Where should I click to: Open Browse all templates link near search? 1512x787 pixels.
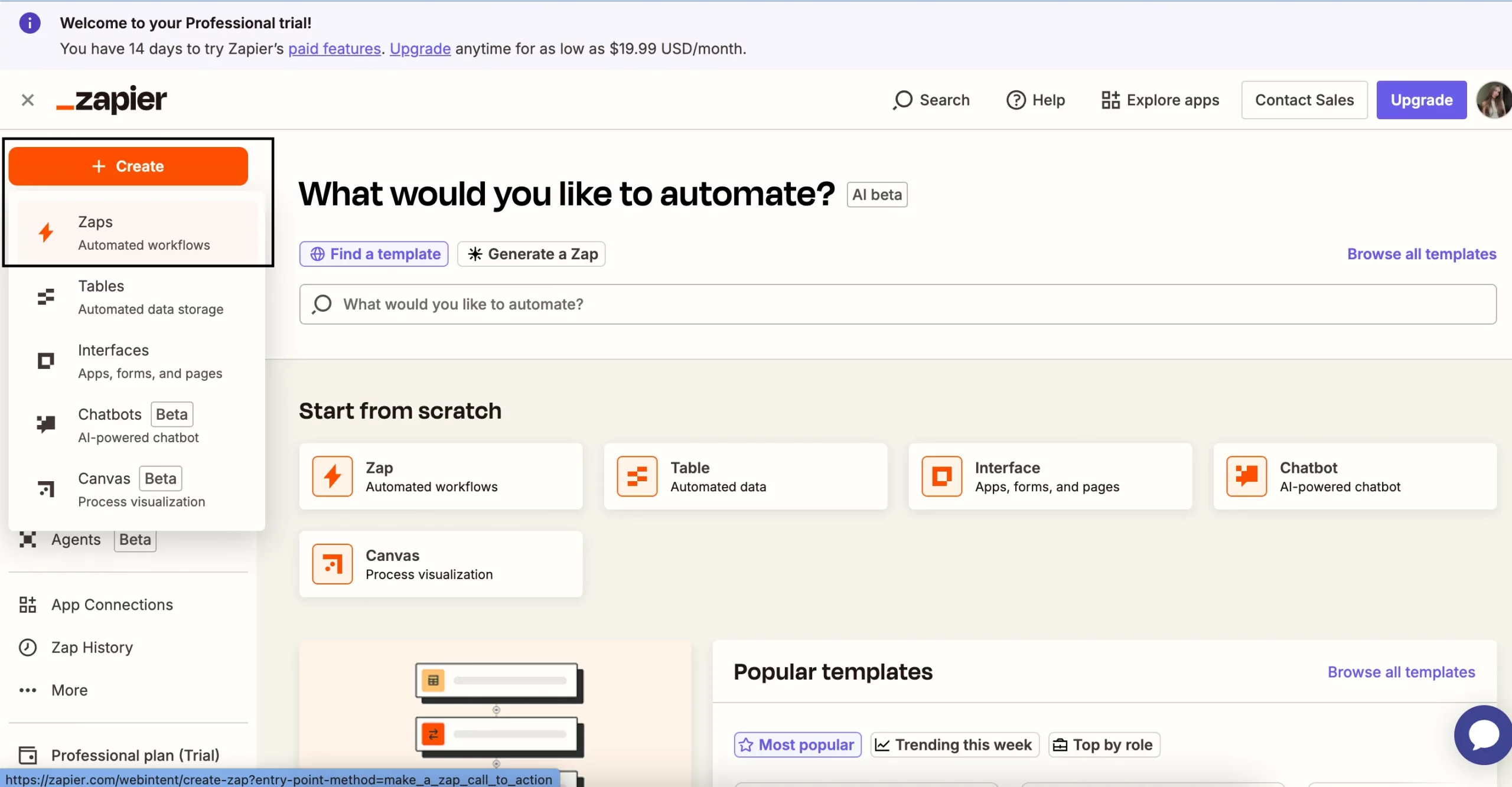tap(1422, 254)
